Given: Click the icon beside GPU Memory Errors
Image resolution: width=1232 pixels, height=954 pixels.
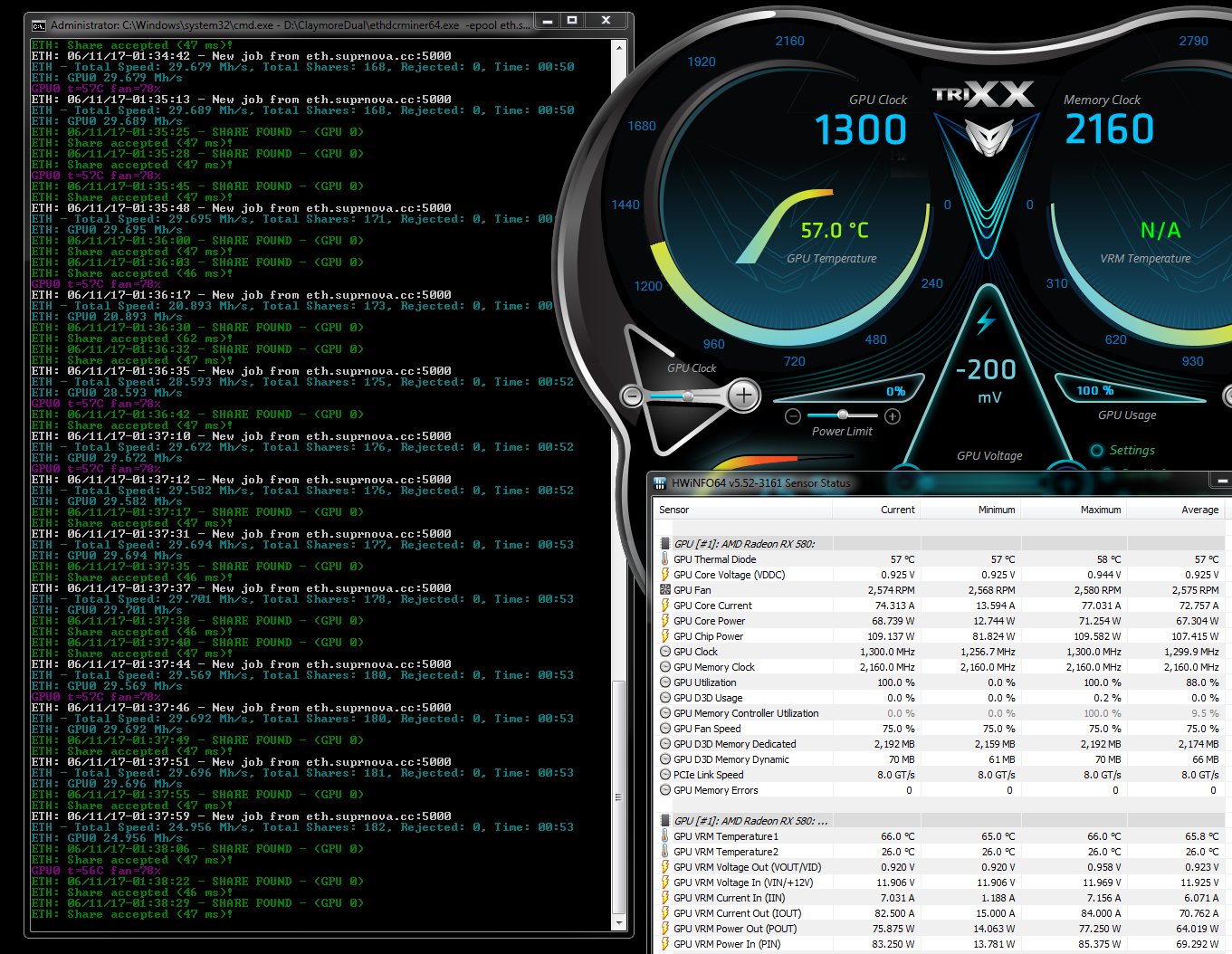Looking at the screenshot, I should pos(665,790).
